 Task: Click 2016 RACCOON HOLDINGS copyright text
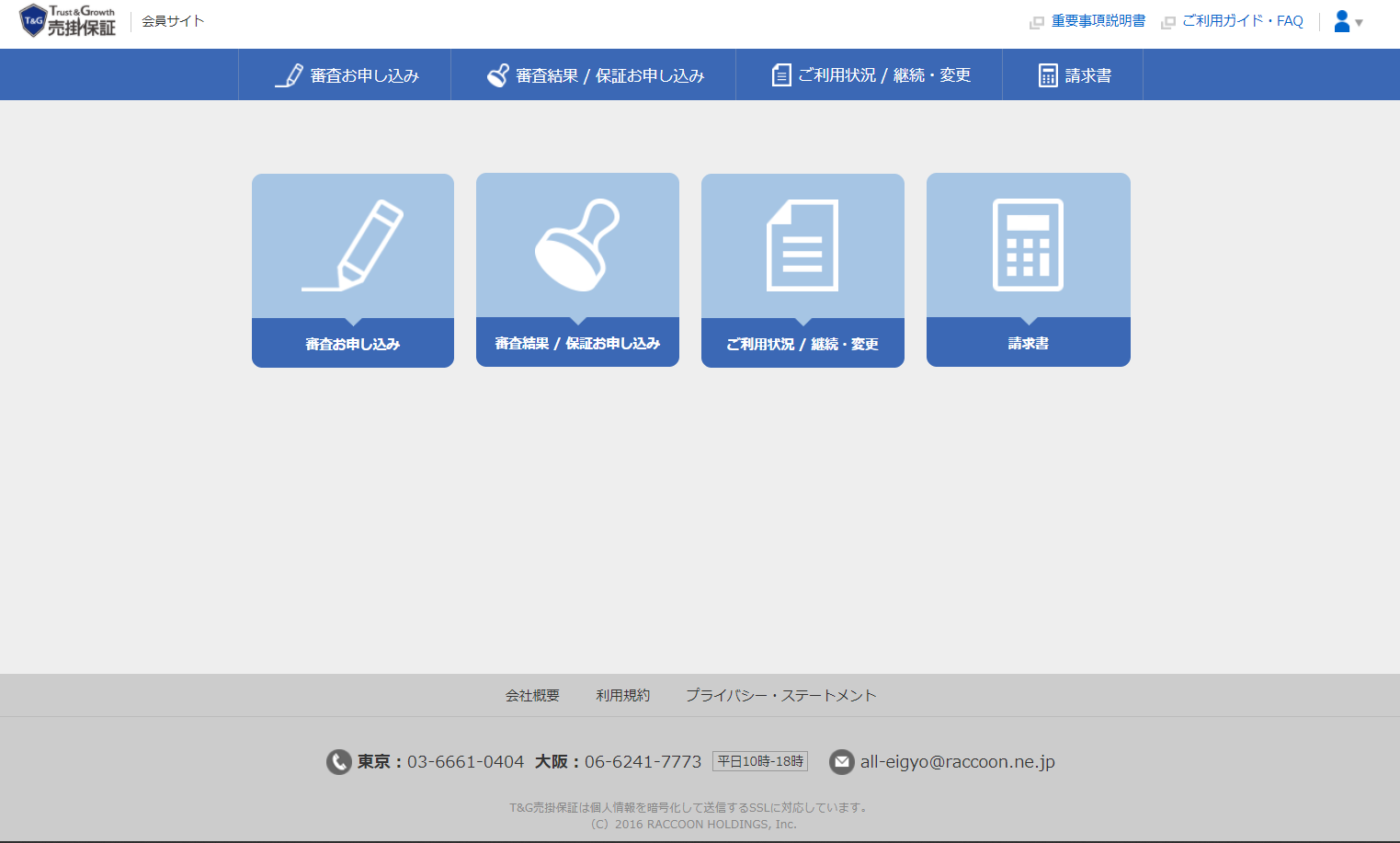click(x=694, y=824)
